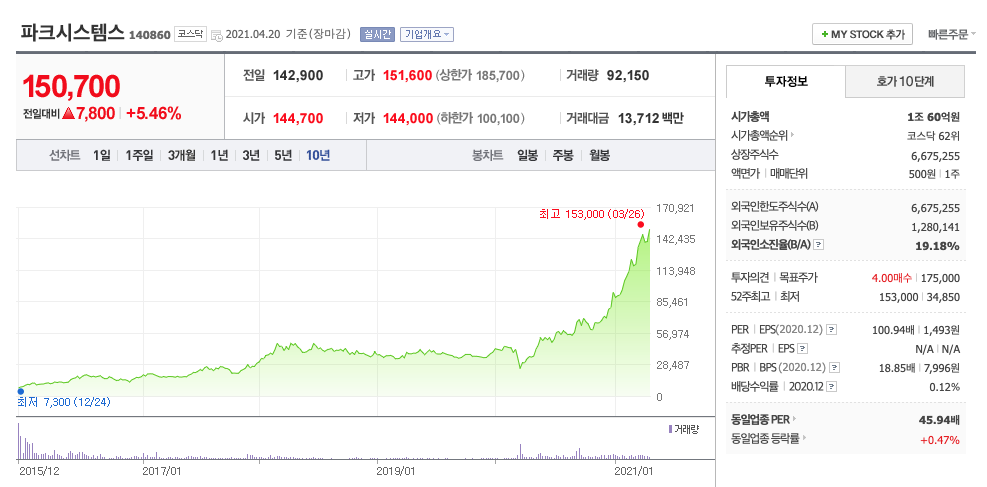Screen dimensions: 987x487
Task: Click the help icon next to PBR BPS(2020.12)
Action: [x=835, y=367]
